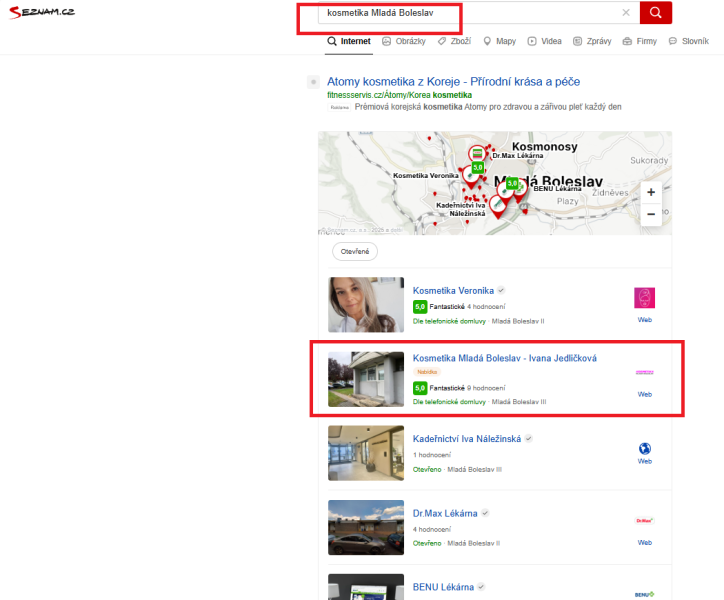Viewport: 724px width, 600px height.
Task: Click the verified checkmark next to BENU Lékárna
Action: (x=481, y=587)
